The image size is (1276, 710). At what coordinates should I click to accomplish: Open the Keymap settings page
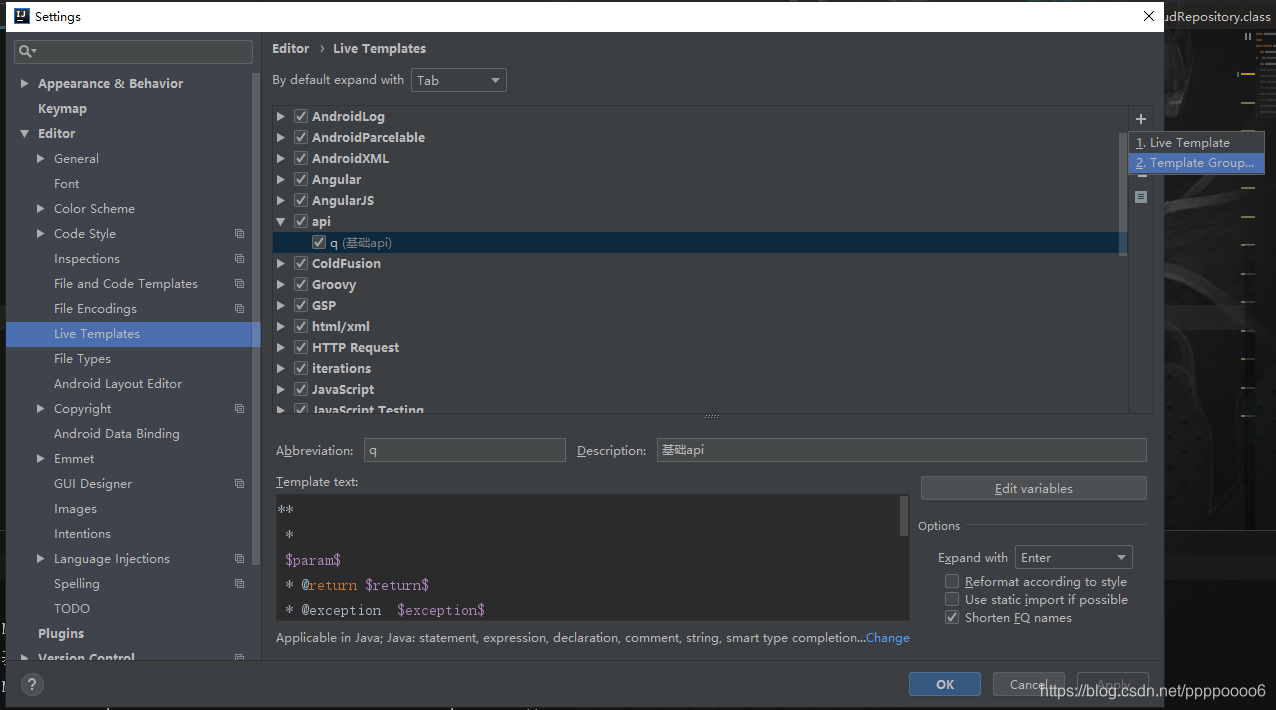coord(62,109)
